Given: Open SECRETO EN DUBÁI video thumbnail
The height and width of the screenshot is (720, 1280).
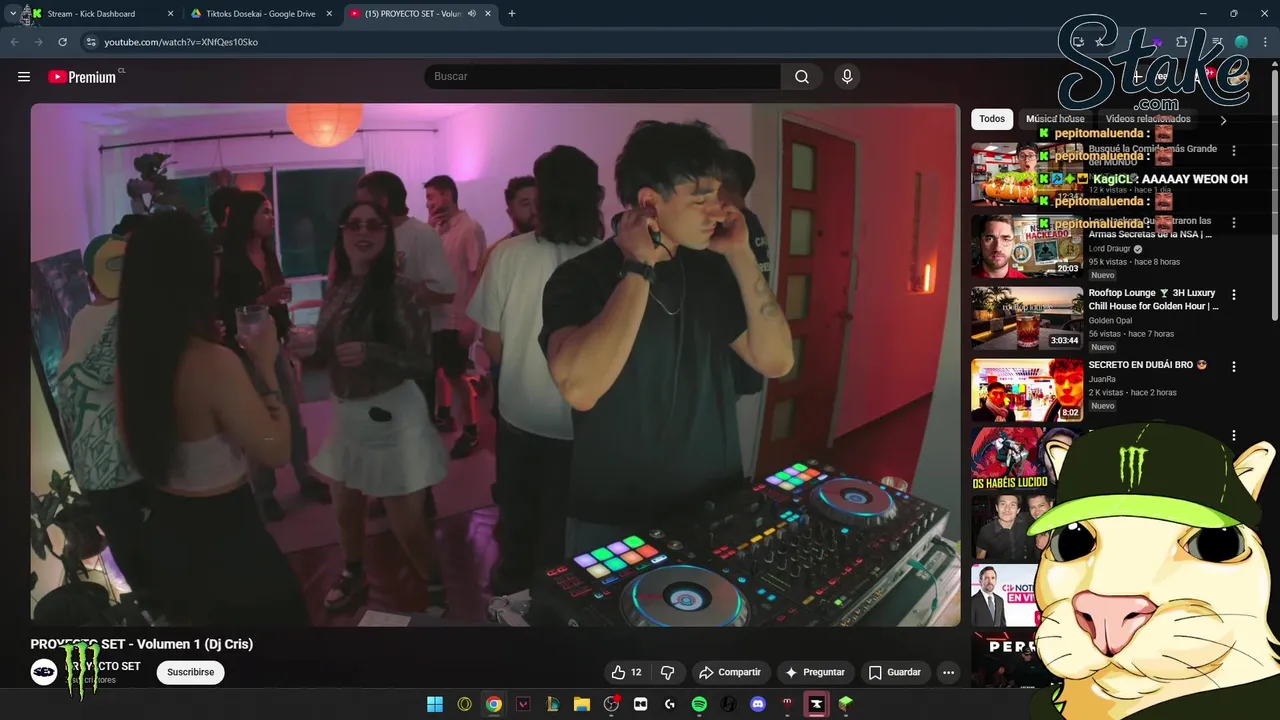Looking at the screenshot, I should [x=1027, y=390].
